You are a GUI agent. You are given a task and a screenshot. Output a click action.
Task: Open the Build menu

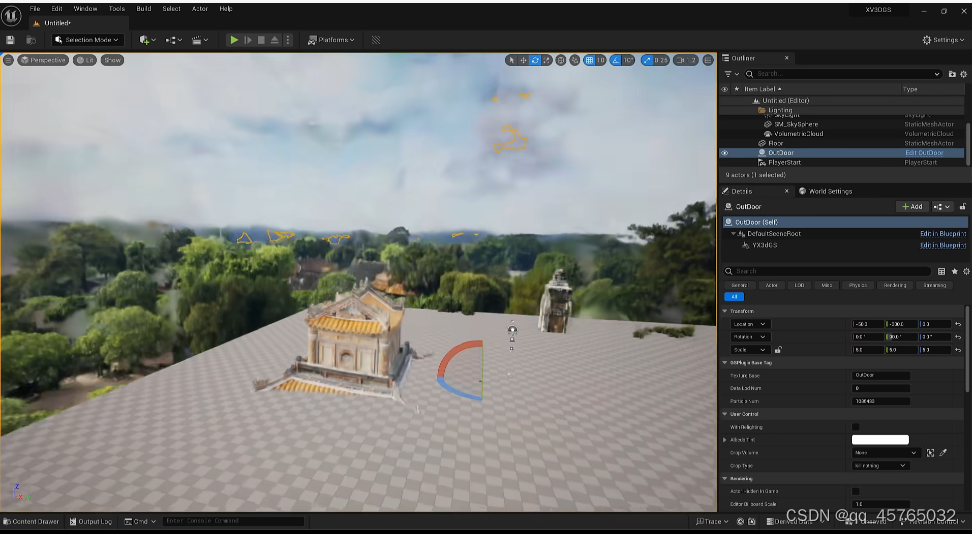coord(144,9)
